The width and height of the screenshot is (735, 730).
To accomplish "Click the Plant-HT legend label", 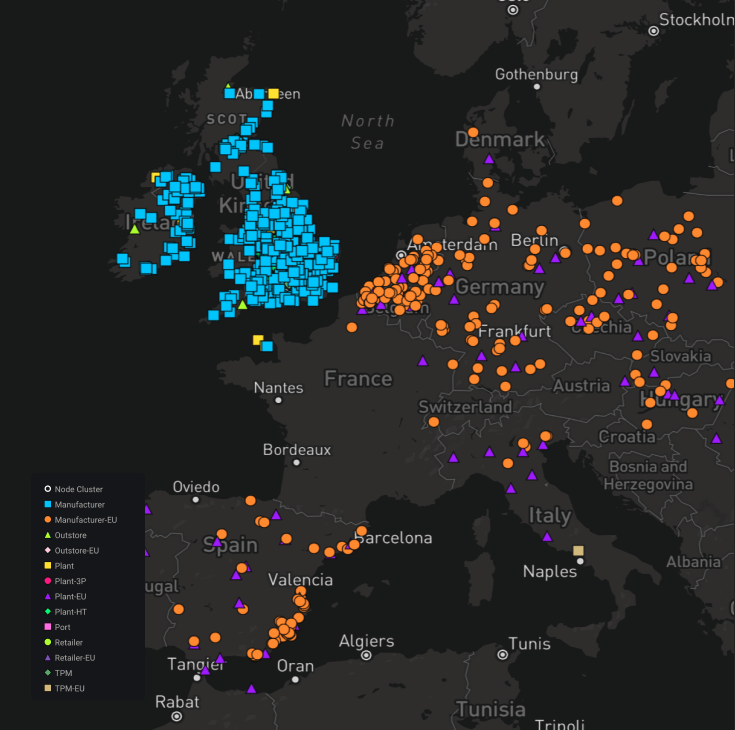I will tap(70, 611).
